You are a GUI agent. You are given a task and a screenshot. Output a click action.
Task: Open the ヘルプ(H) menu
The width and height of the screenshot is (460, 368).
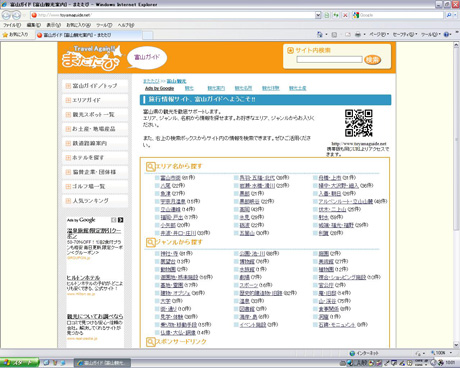coord(126,25)
